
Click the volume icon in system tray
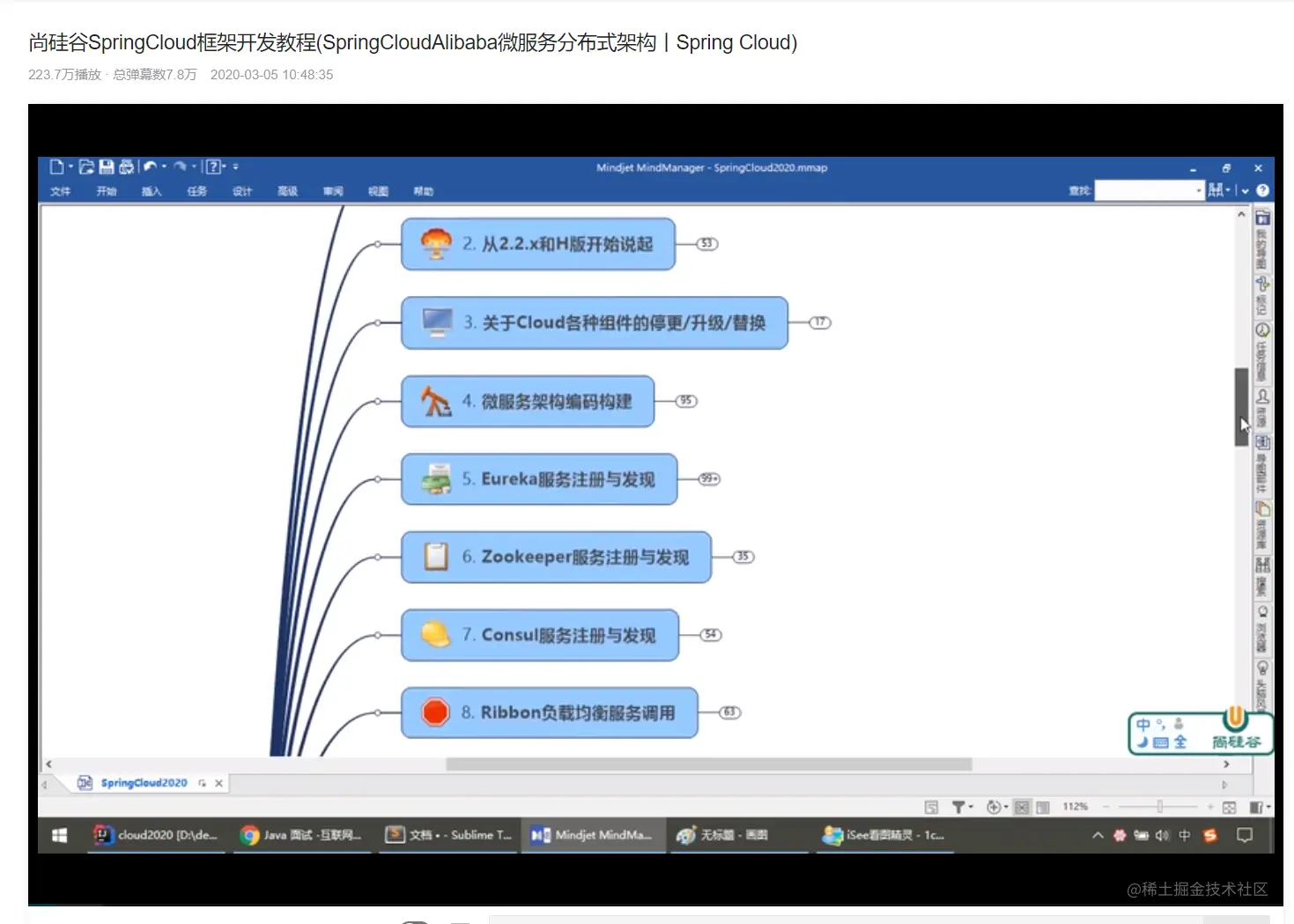pyautogui.click(x=1162, y=835)
